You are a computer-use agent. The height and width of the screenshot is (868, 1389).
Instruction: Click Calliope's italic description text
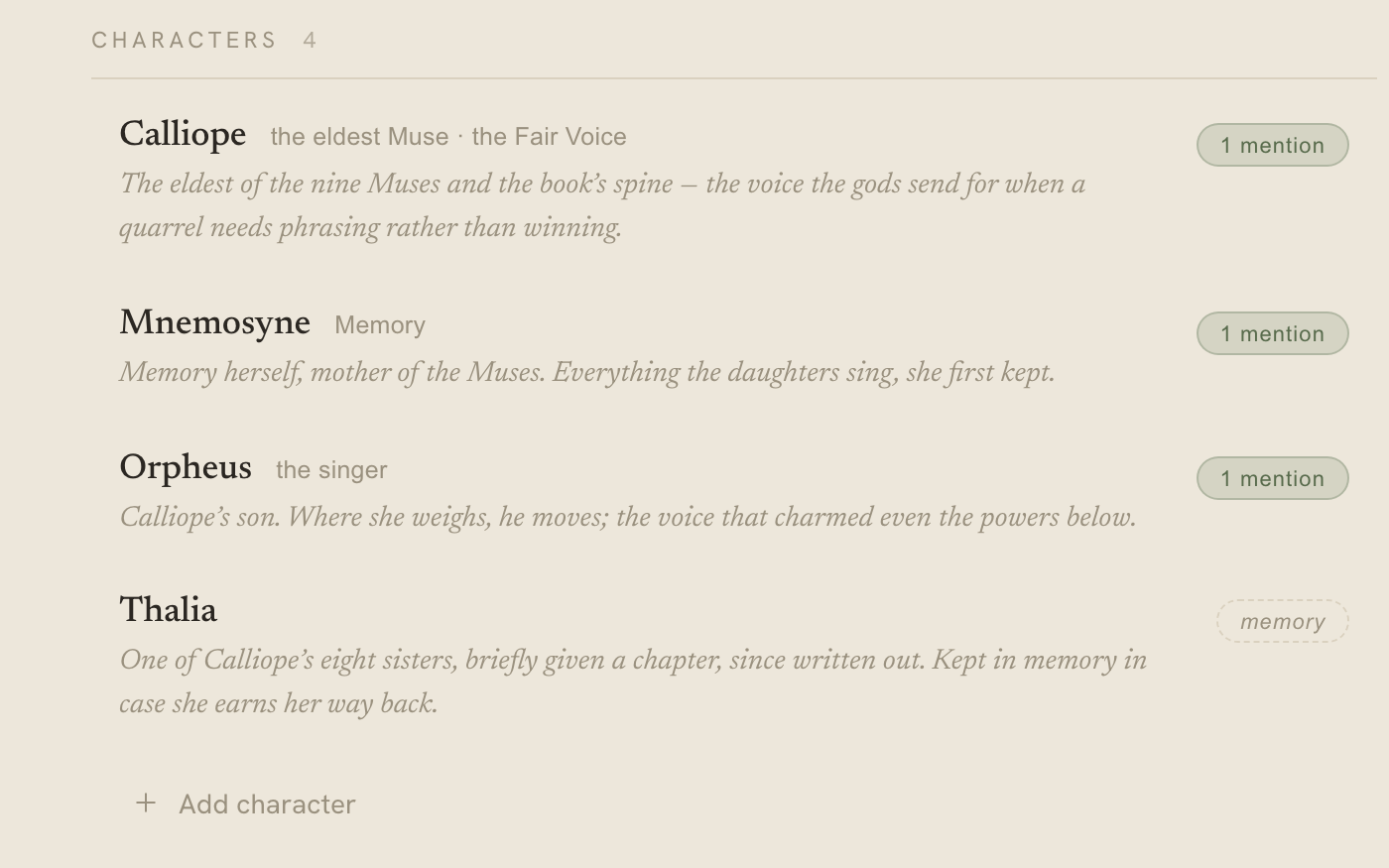coord(602,205)
